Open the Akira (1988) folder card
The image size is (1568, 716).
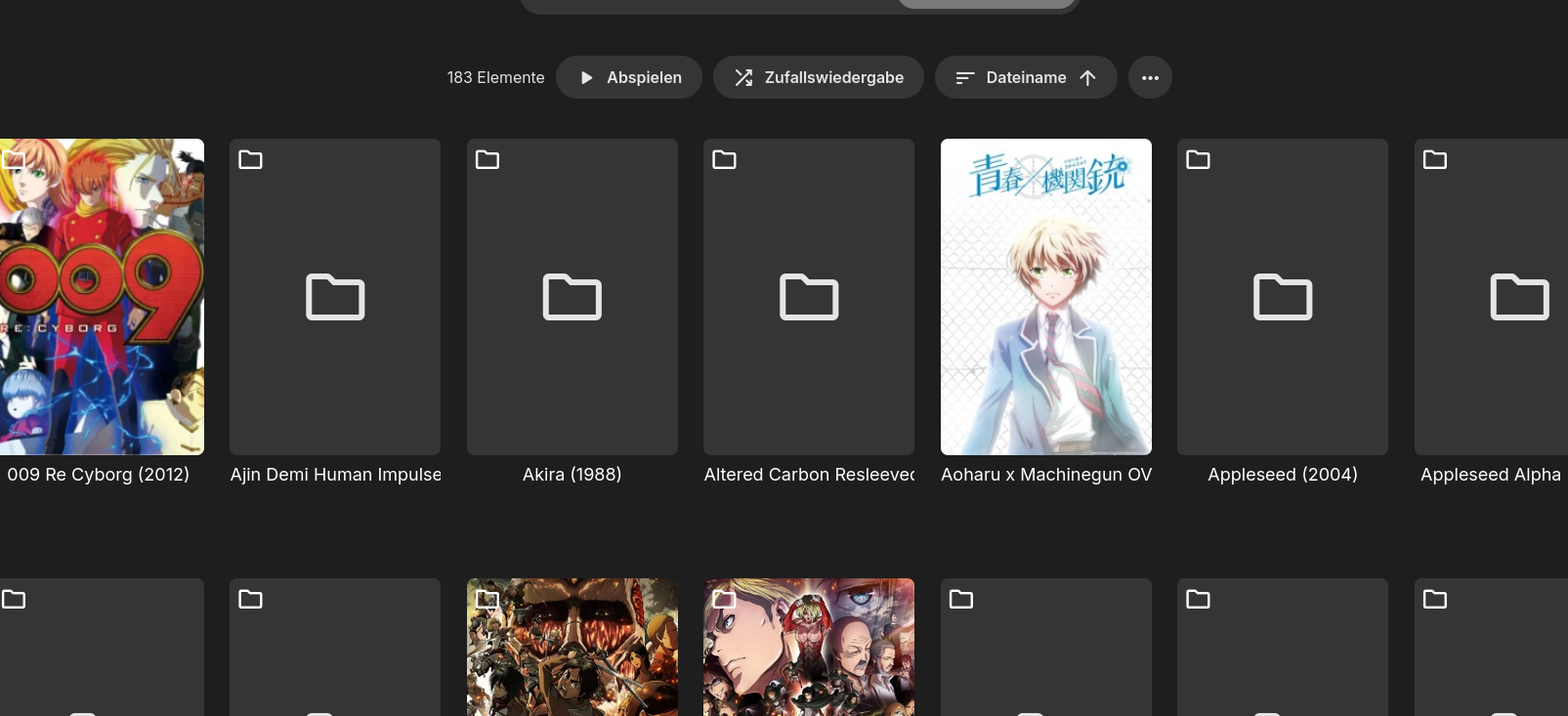click(572, 297)
